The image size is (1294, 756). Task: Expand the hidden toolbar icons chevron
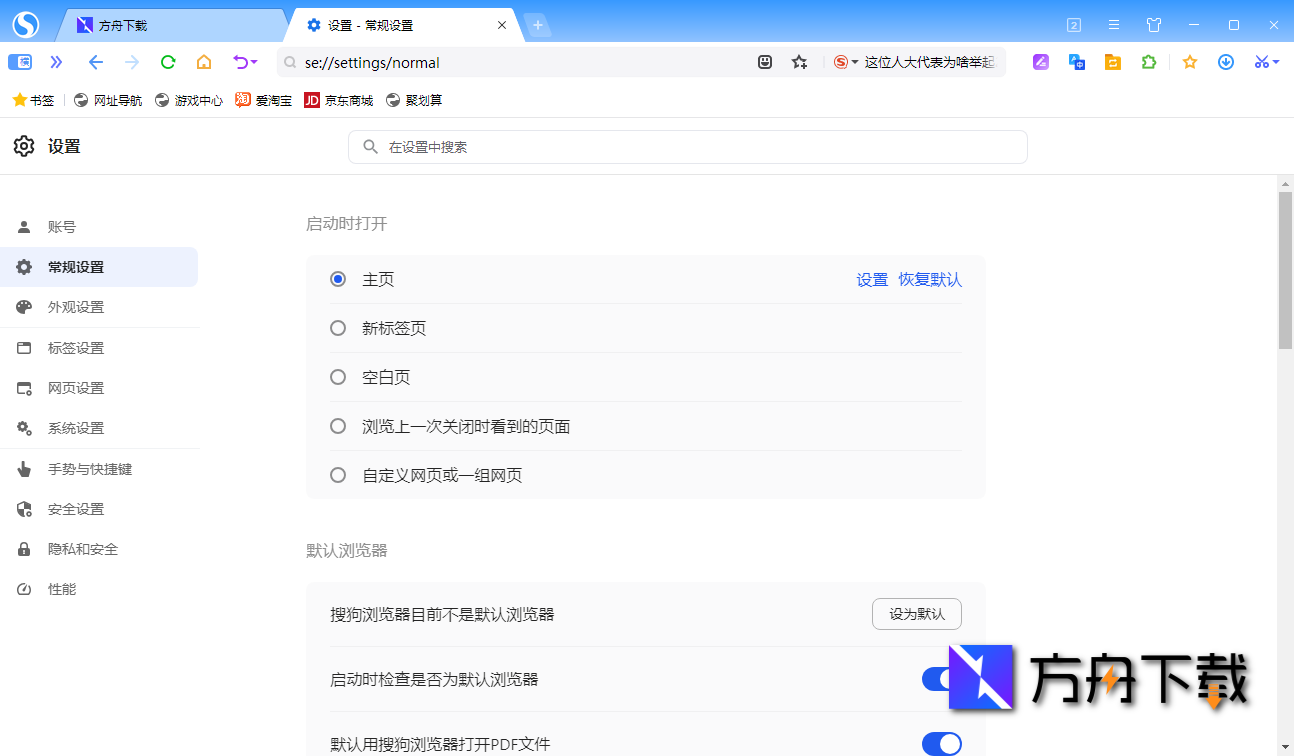[56, 62]
